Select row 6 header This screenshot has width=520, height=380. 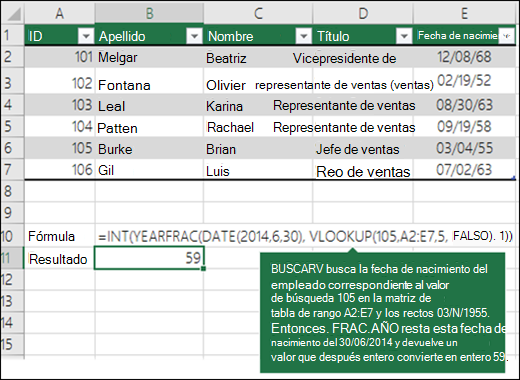(x=12, y=148)
